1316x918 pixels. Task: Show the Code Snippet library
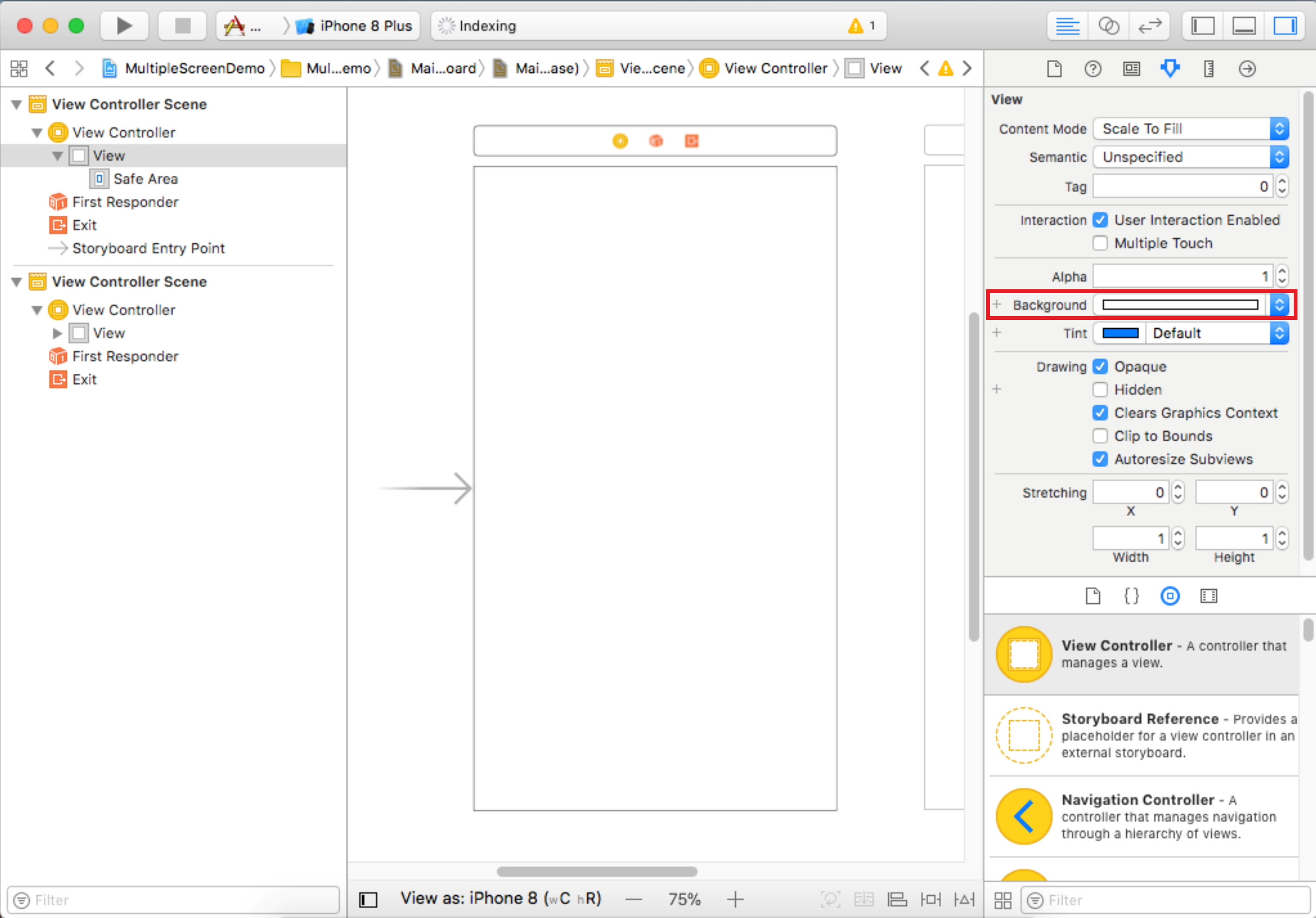click(1131, 596)
